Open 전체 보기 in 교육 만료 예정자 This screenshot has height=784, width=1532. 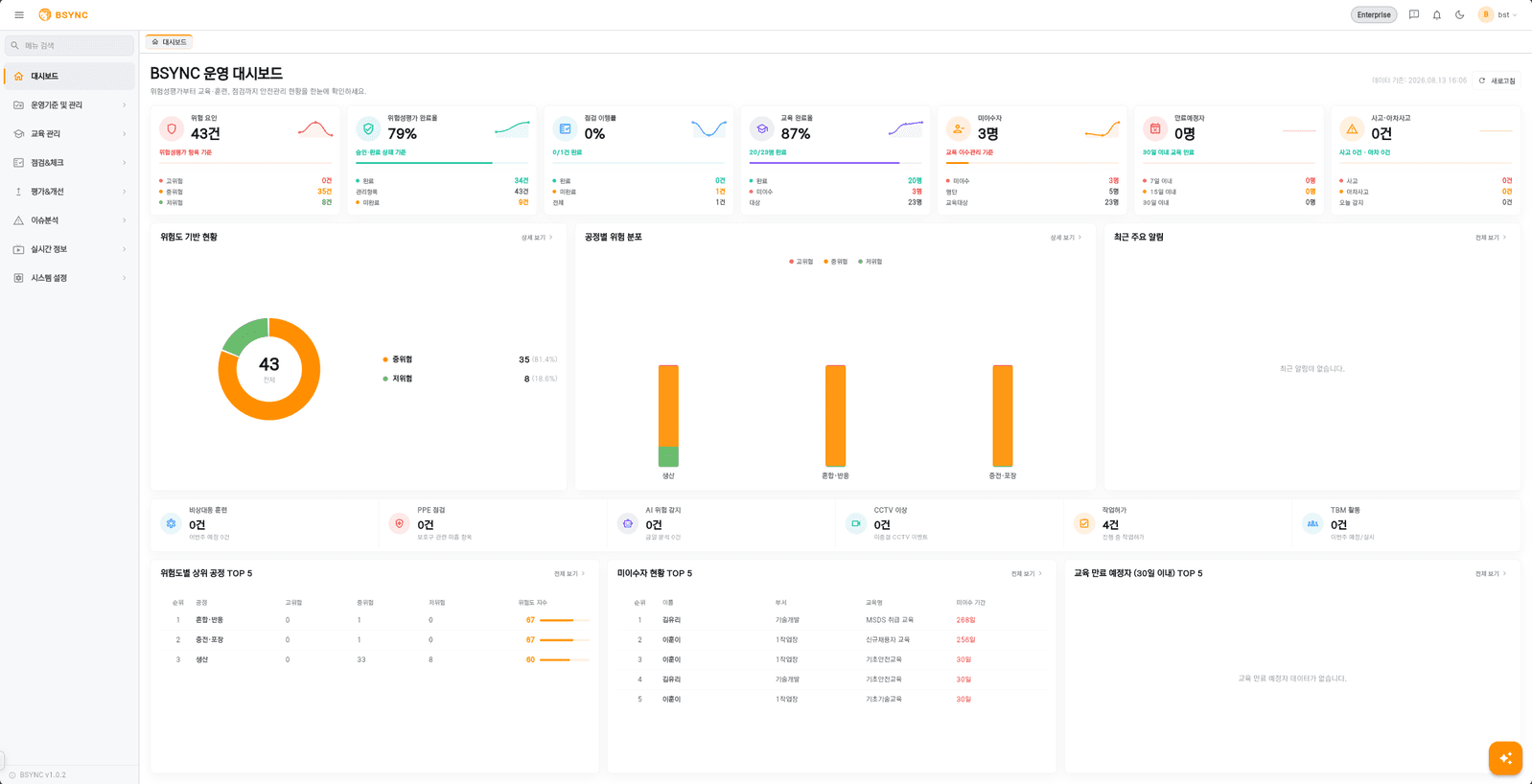pyautogui.click(x=1491, y=574)
